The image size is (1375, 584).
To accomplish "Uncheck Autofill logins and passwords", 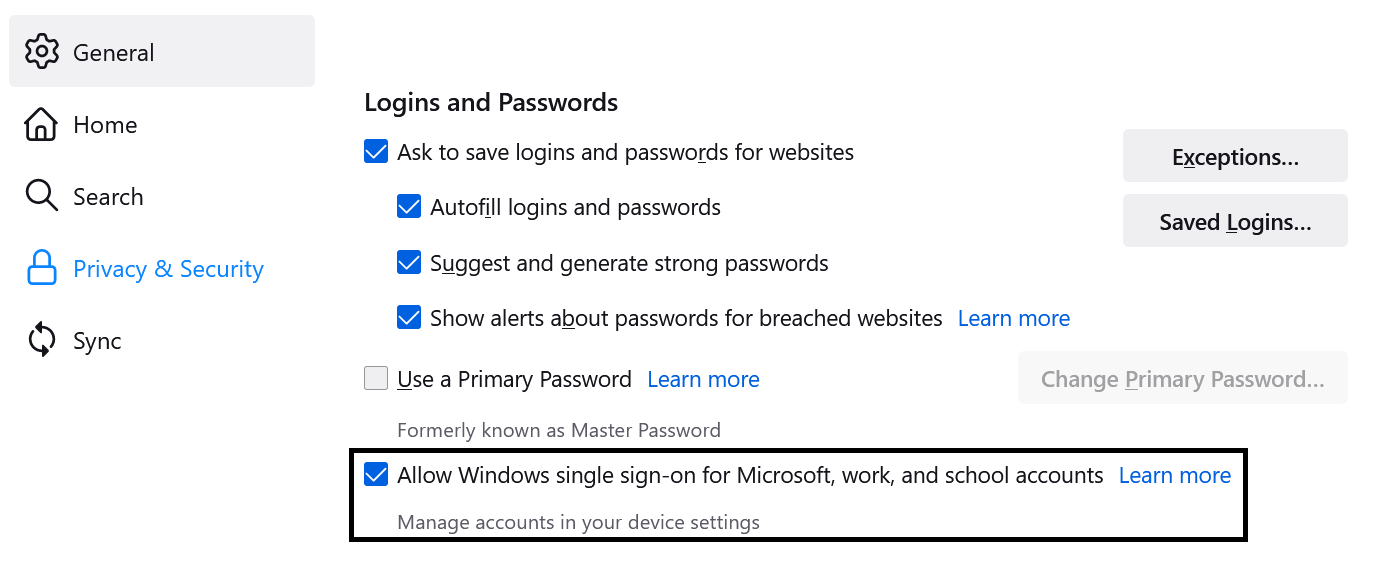I will point(409,206).
